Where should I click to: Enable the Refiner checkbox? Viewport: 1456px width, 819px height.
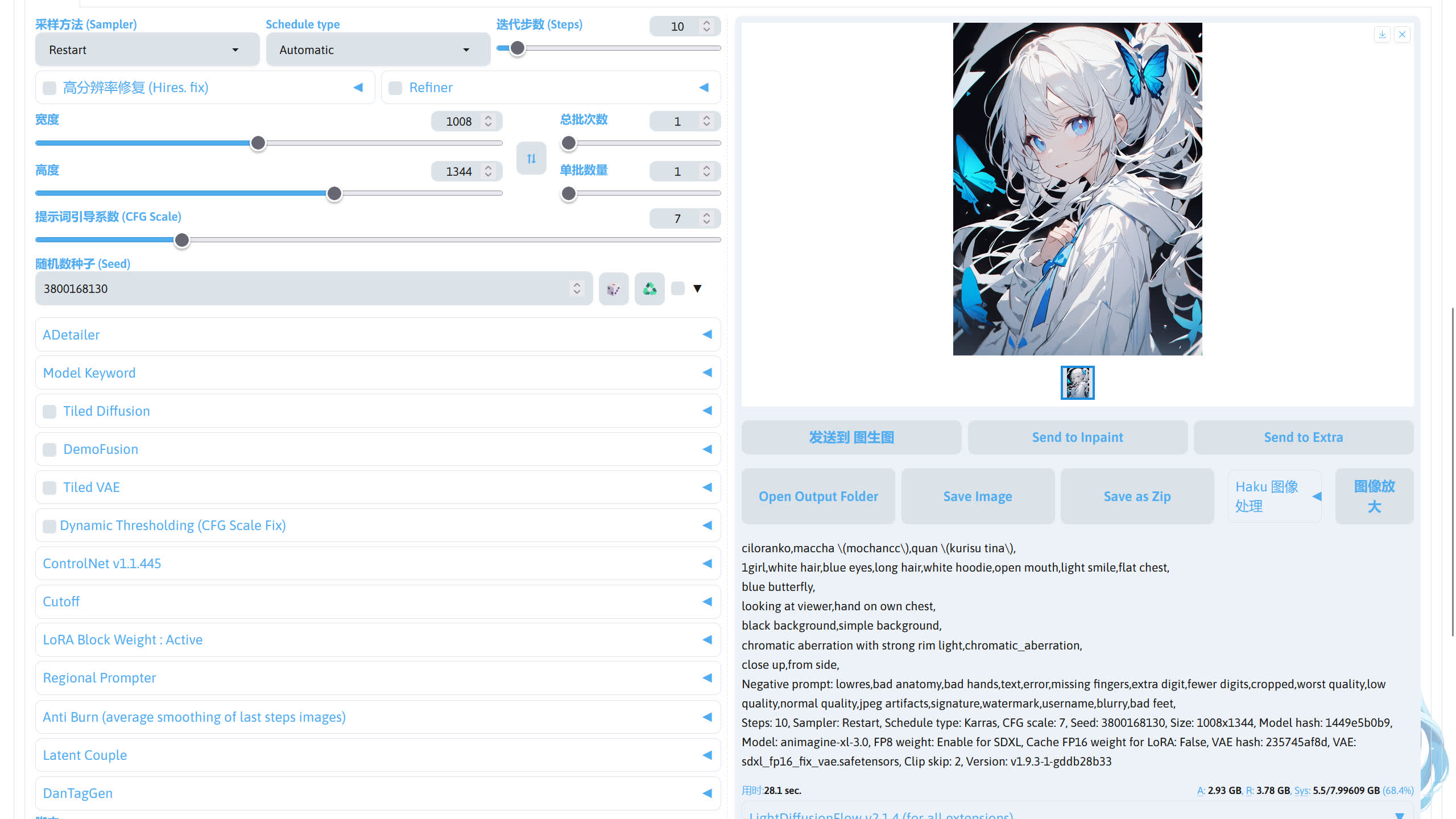[x=395, y=88]
